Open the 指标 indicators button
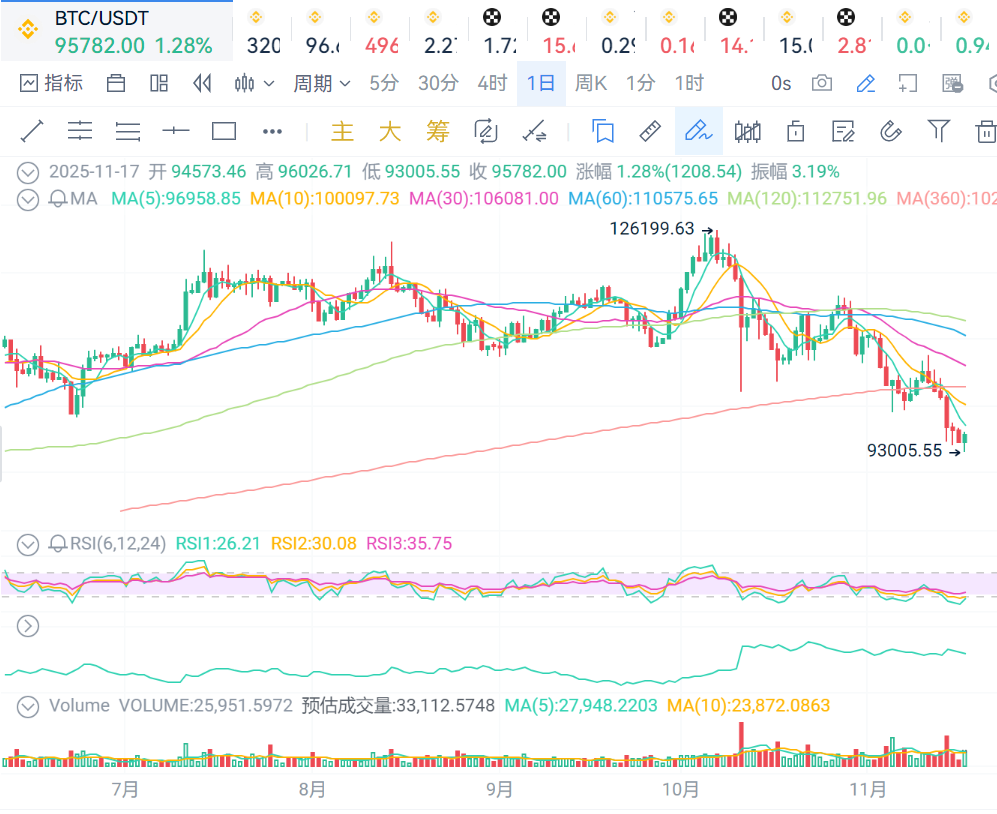 (52, 83)
